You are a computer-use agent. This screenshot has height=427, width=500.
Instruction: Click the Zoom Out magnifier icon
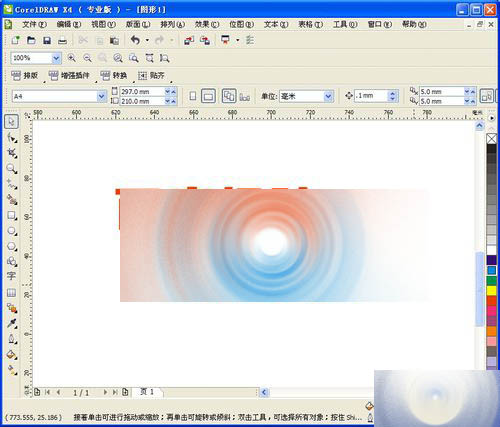click(87, 58)
